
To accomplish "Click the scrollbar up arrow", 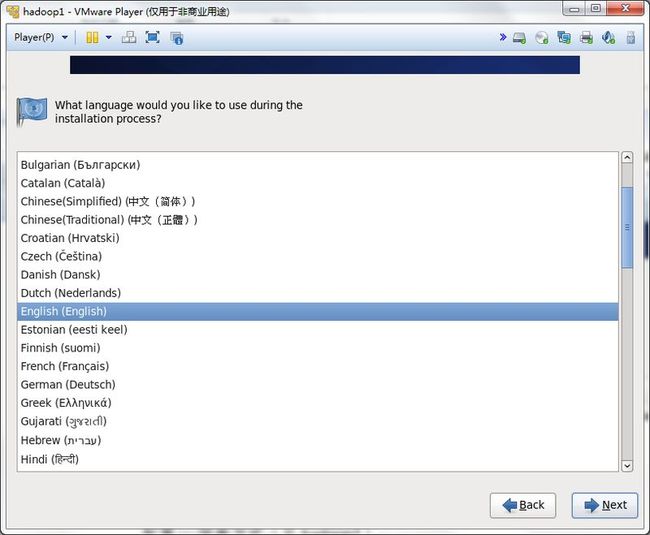I will [627, 157].
